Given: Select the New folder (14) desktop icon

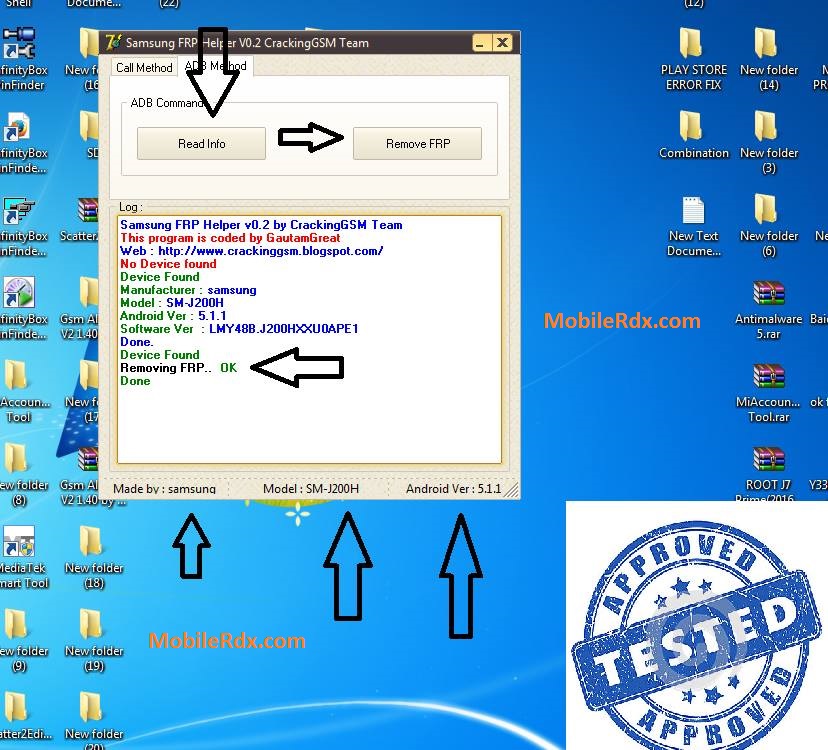Looking at the screenshot, I should (x=769, y=58).
